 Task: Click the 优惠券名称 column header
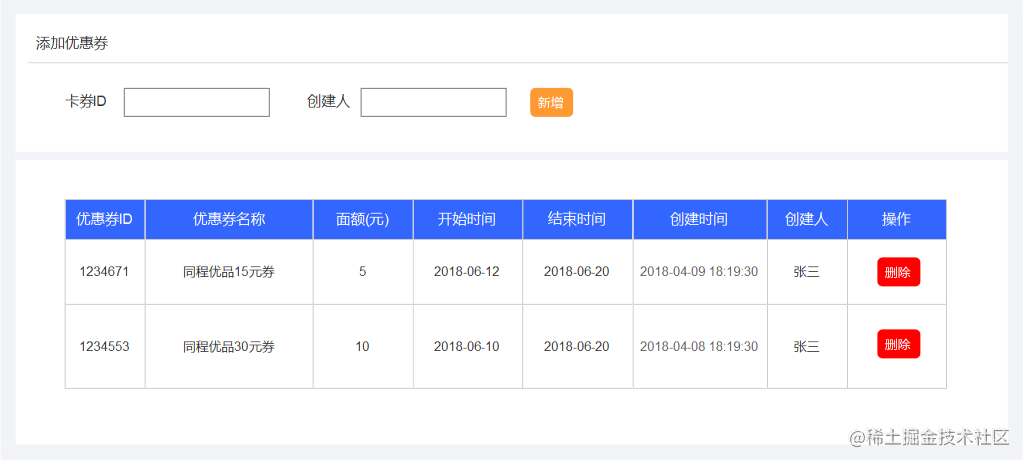pos(229,219)
